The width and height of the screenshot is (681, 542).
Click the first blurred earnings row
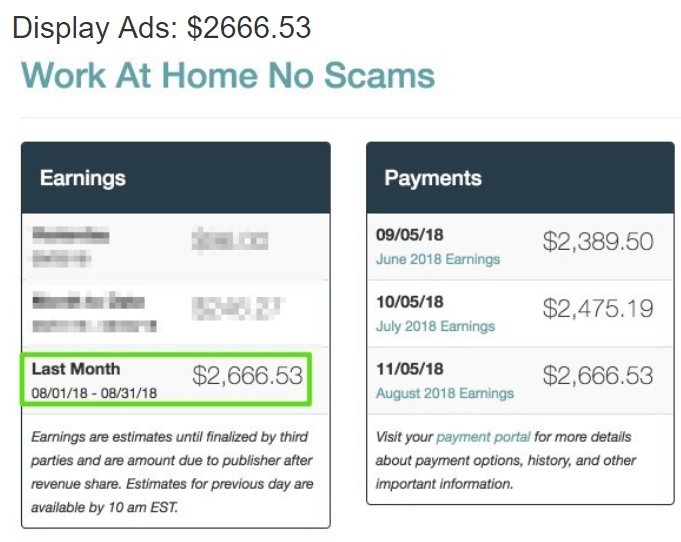tap(175, 246)
